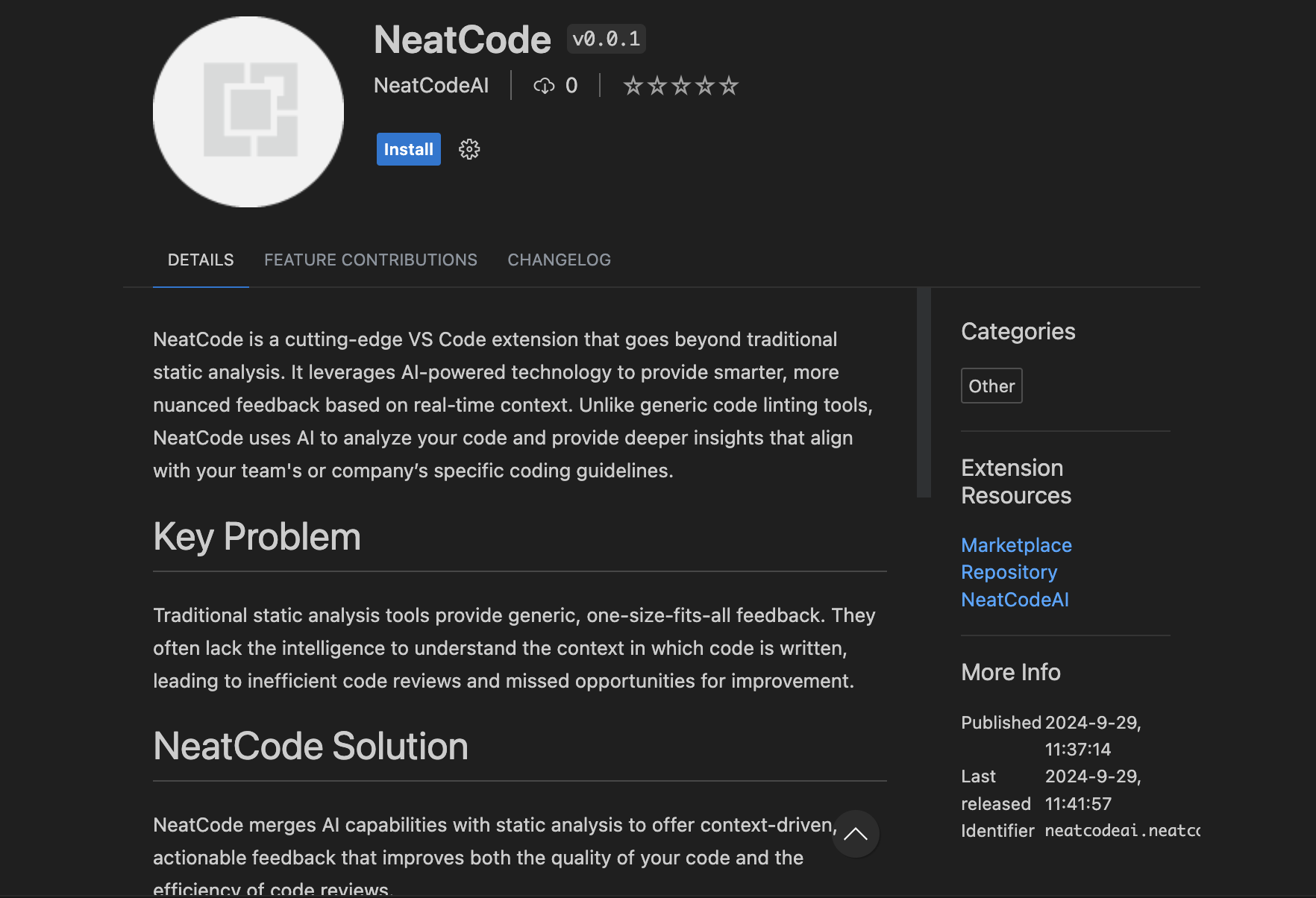Open the manage gear icon next to Install

pos(469,149)
